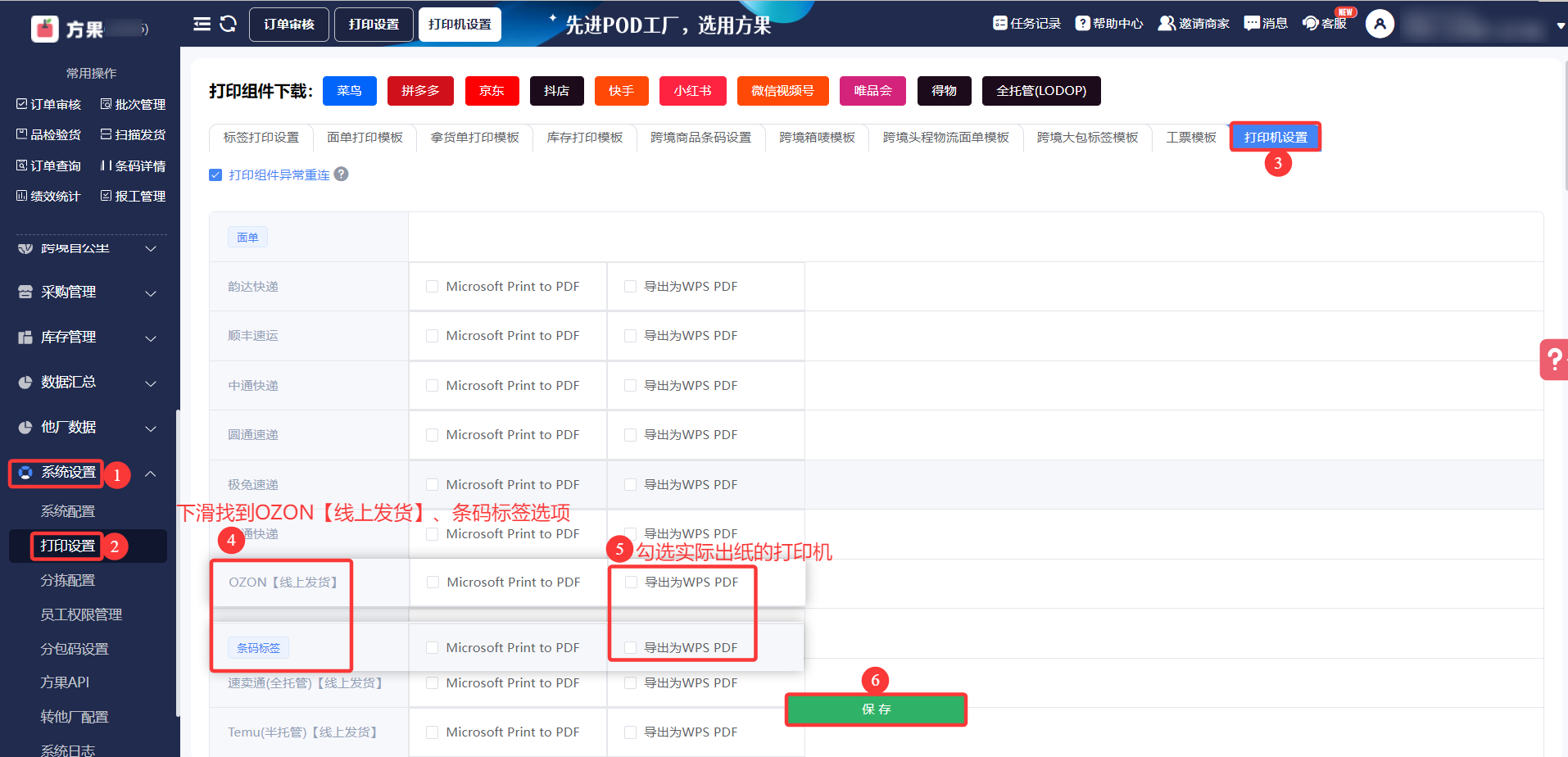Check Microsoft Print to PDF for 极兔速递
The height and width of the screenshot is (757, 1568).
432,485
